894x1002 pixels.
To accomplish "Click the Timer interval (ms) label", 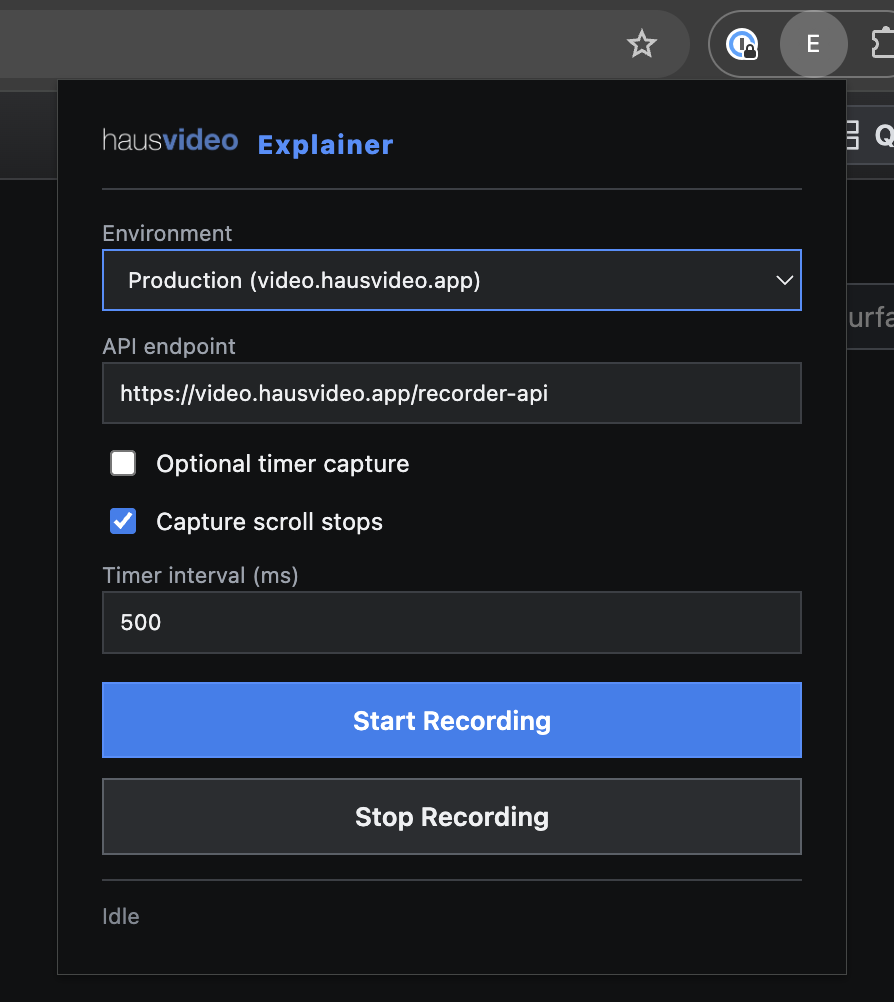I will (x=200, y=575).
